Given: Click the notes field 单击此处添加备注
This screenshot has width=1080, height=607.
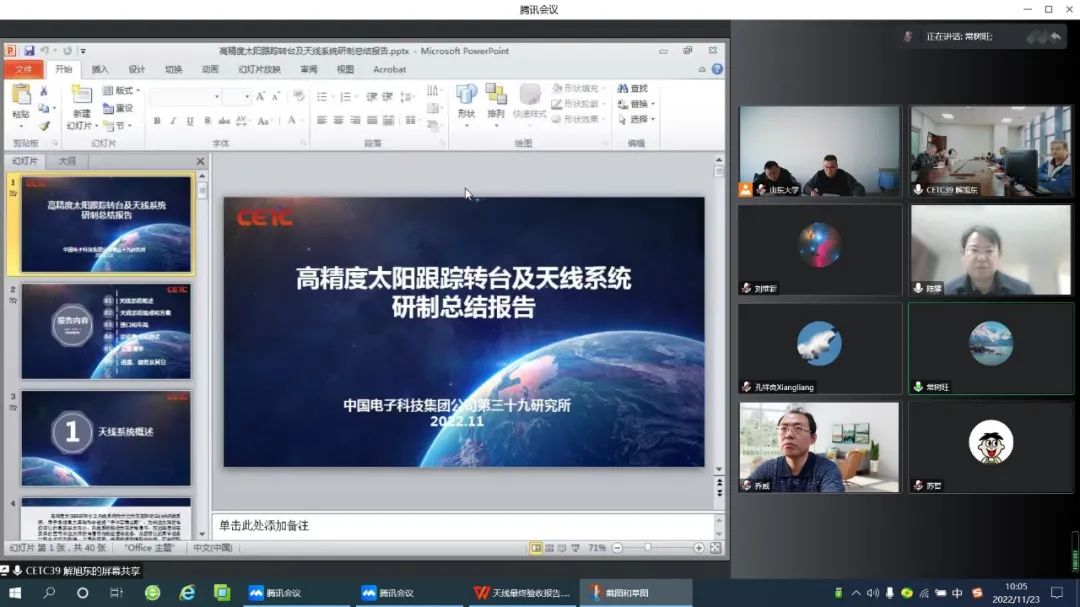Looking at the screenshot, I should pos(463,526).
